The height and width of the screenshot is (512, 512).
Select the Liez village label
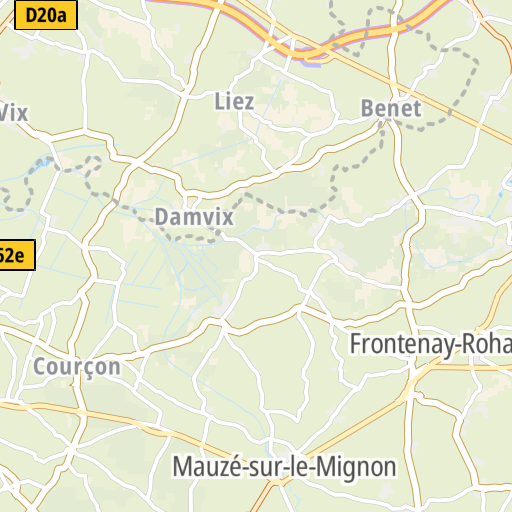coord(234,102)
